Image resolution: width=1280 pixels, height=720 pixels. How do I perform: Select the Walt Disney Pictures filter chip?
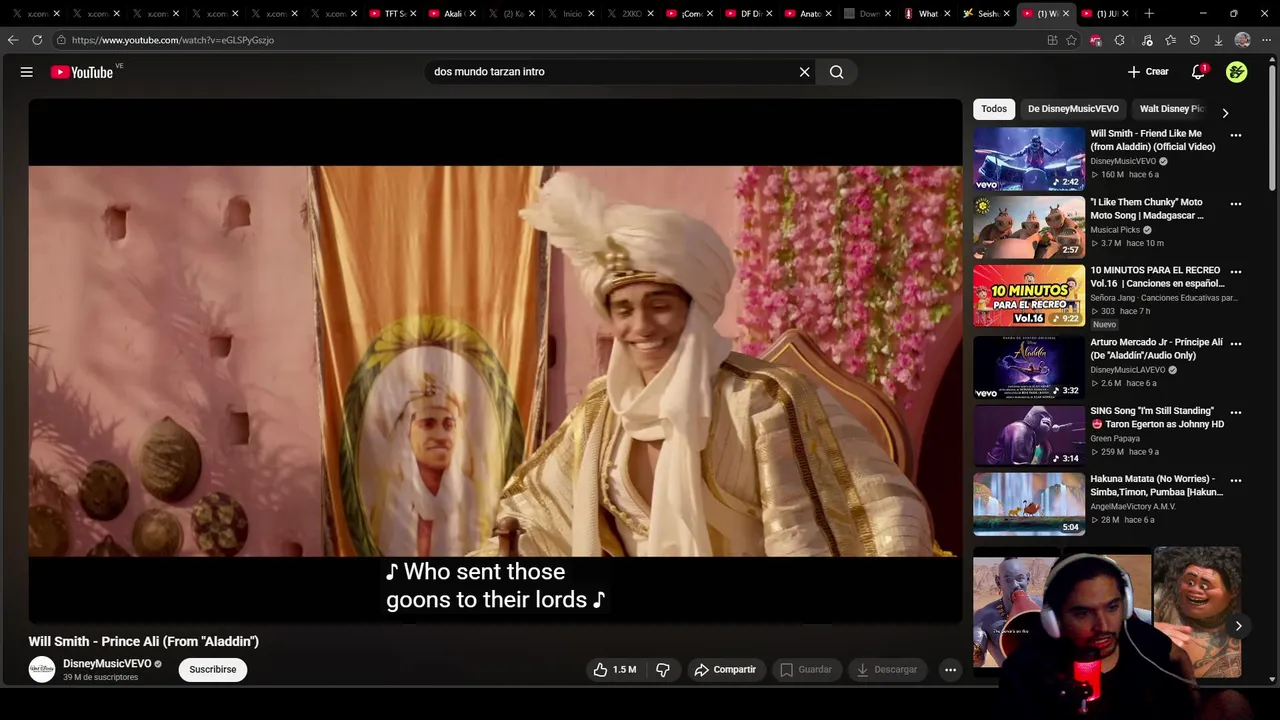(1172, 109)
